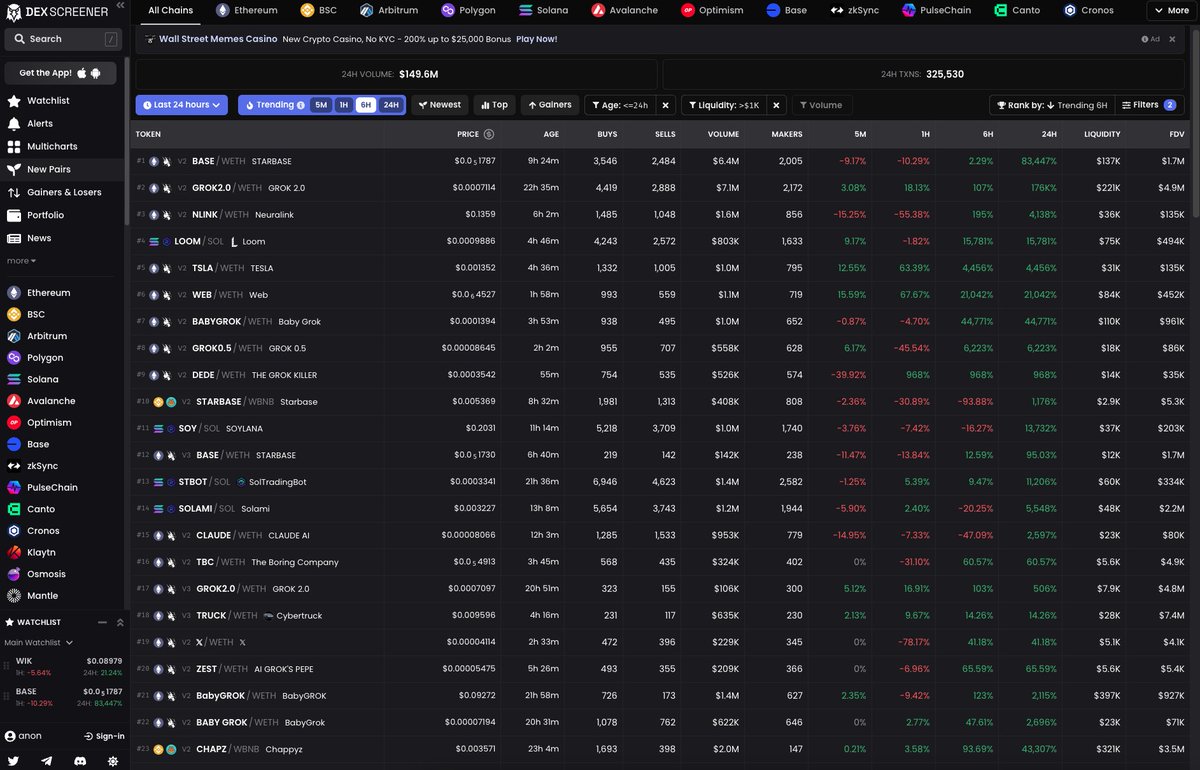Switch to Top sorting
1200x770 pixels.
(x=494, y=105)
